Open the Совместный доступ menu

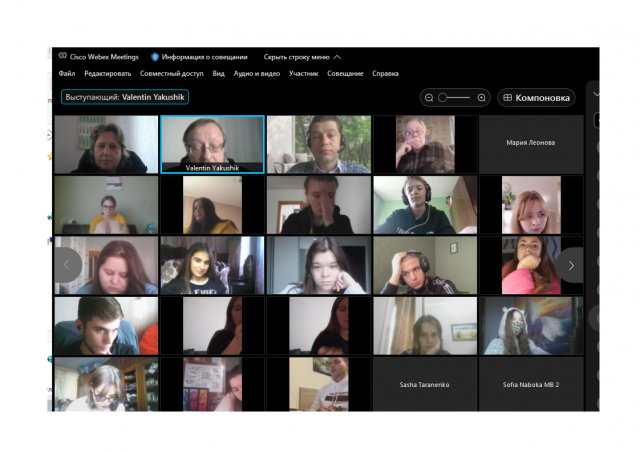click(x=171, y=73)
